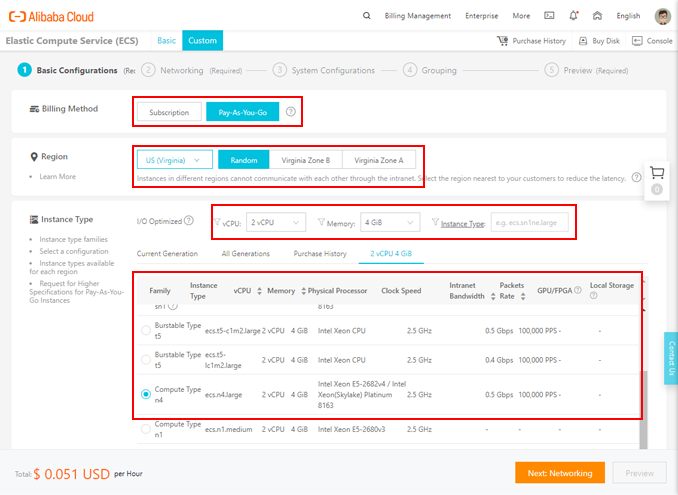Go to the home house icon
The width and height of the screenshot is (678, 495).
coord(597,16)
